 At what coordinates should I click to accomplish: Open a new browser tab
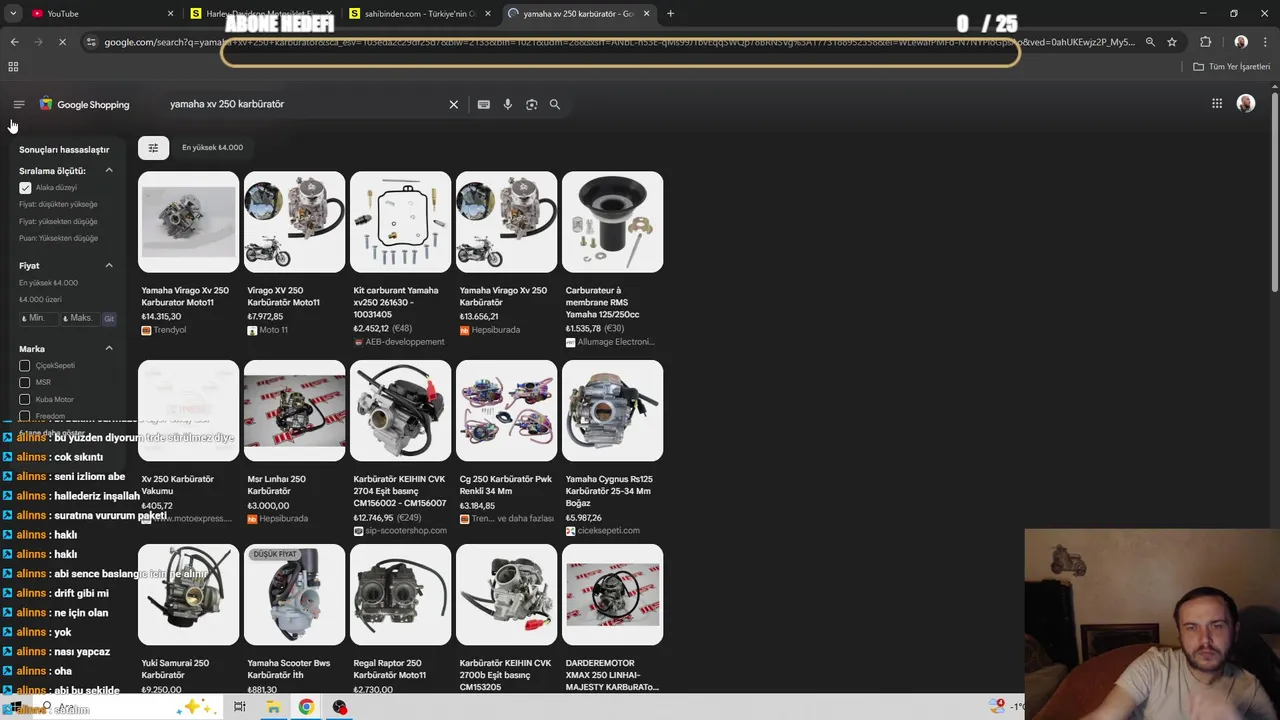pyautogui.click(x=670, y=14)
